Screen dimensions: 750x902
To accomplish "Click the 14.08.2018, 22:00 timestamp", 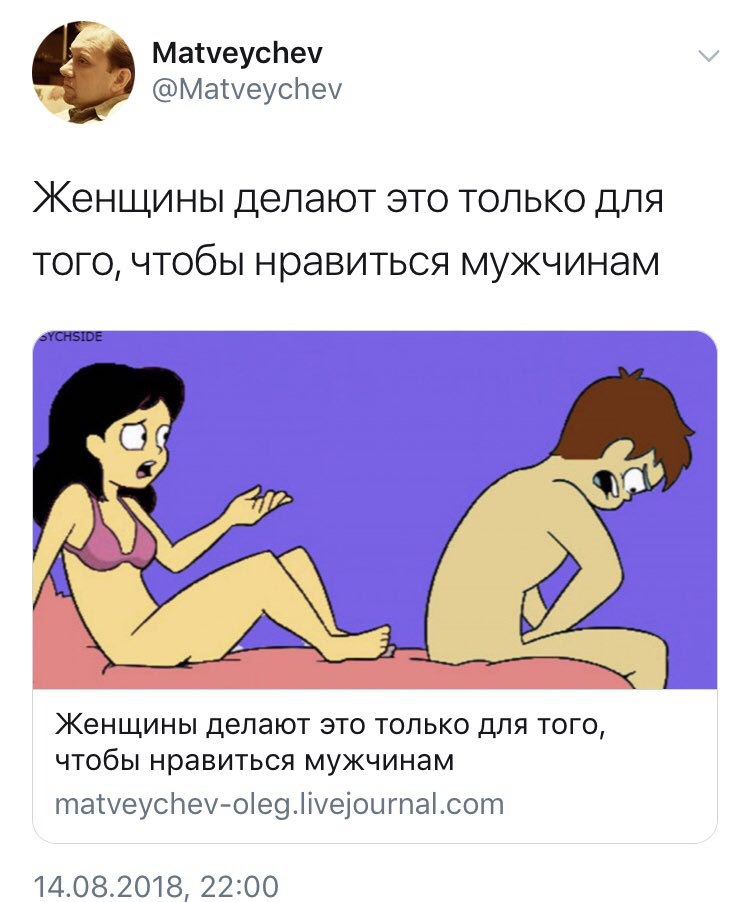I will coord(156,886).
